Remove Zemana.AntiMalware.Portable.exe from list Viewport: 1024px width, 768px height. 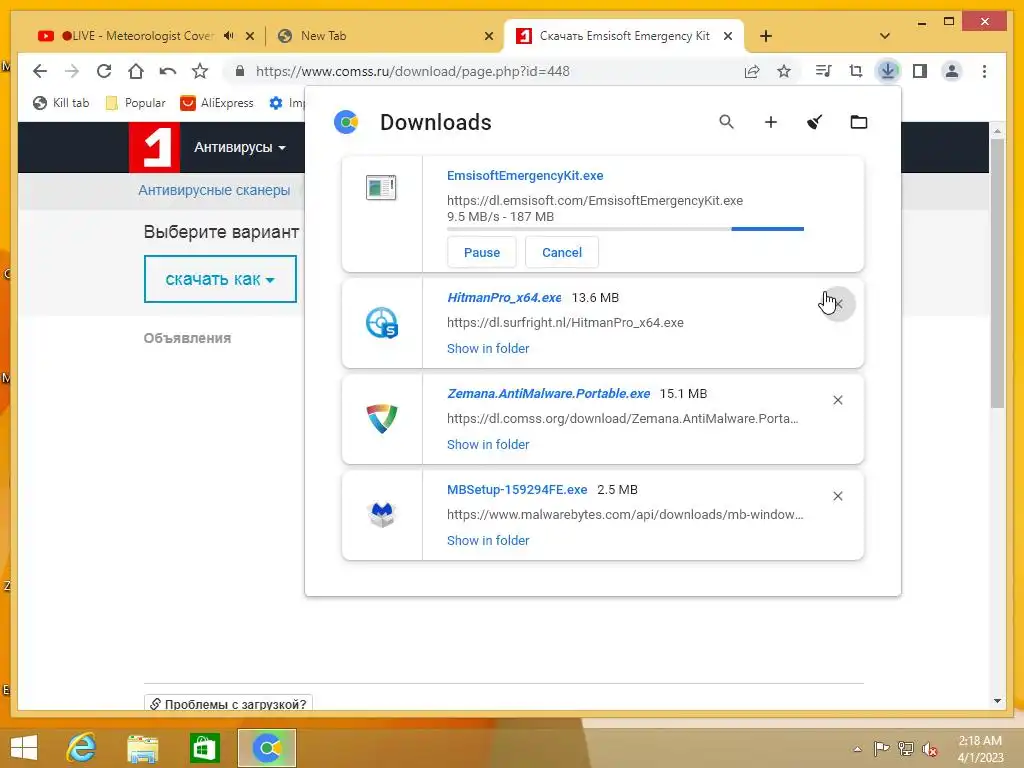tap(838, 400)
